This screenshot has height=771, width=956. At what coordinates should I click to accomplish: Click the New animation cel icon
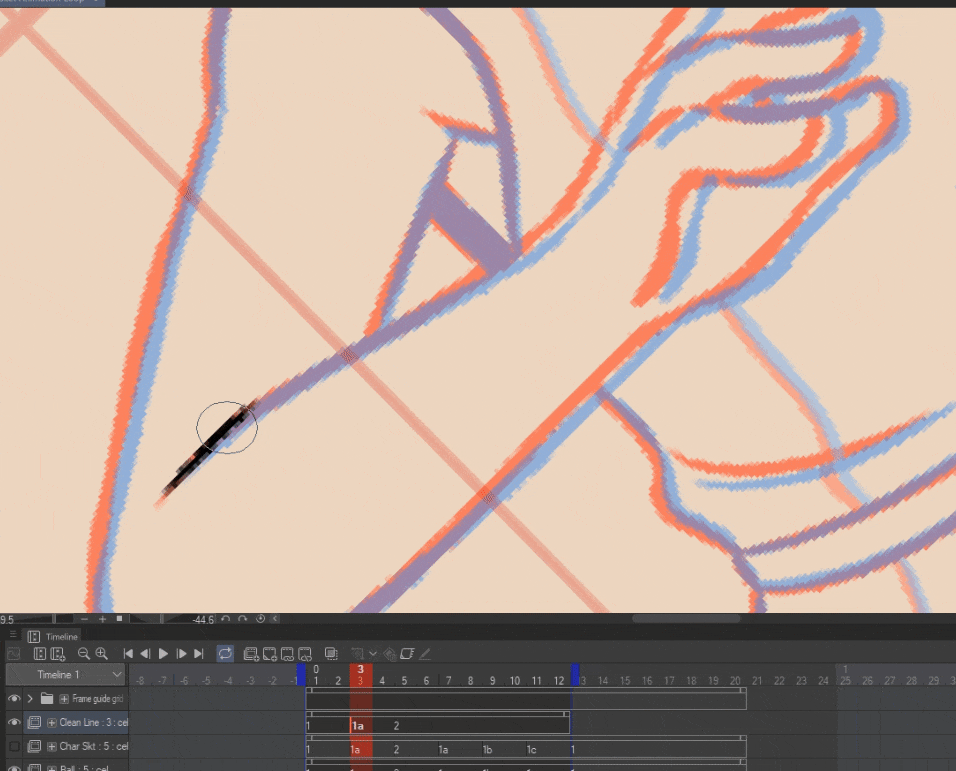(x=251, y=654)
